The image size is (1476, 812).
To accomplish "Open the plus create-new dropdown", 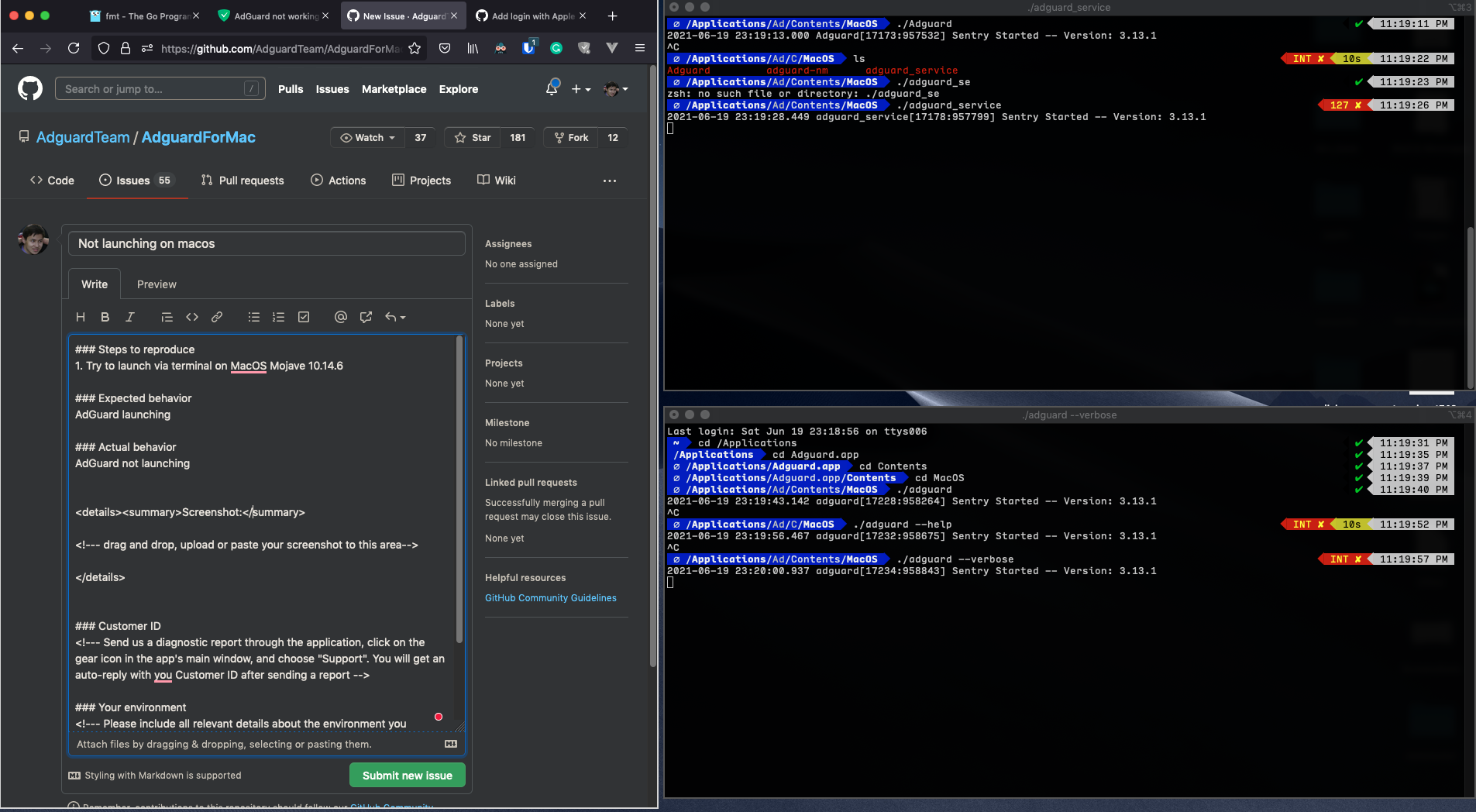I will click(581, 89).
